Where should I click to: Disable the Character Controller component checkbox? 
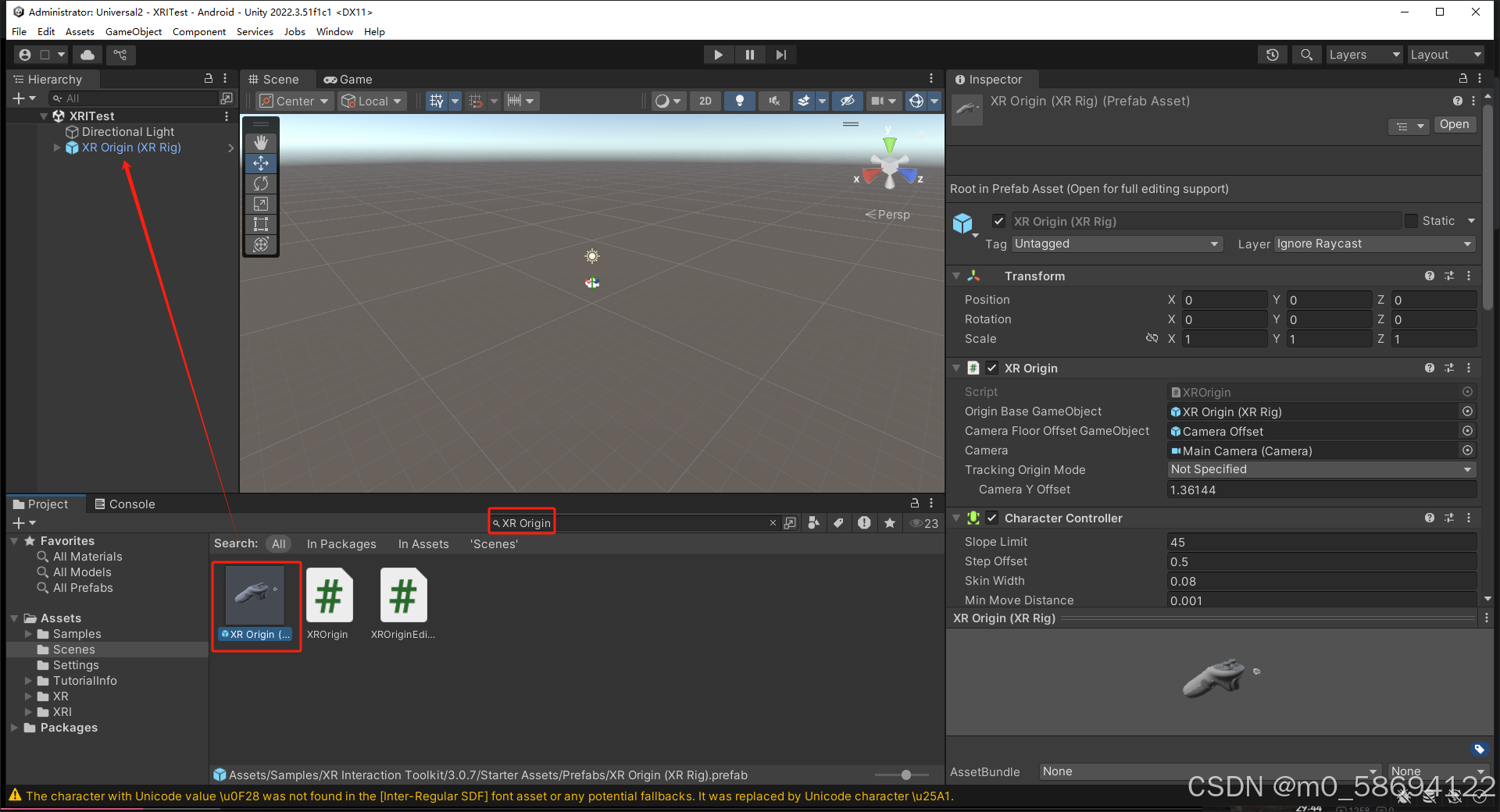tap(991, 518)
